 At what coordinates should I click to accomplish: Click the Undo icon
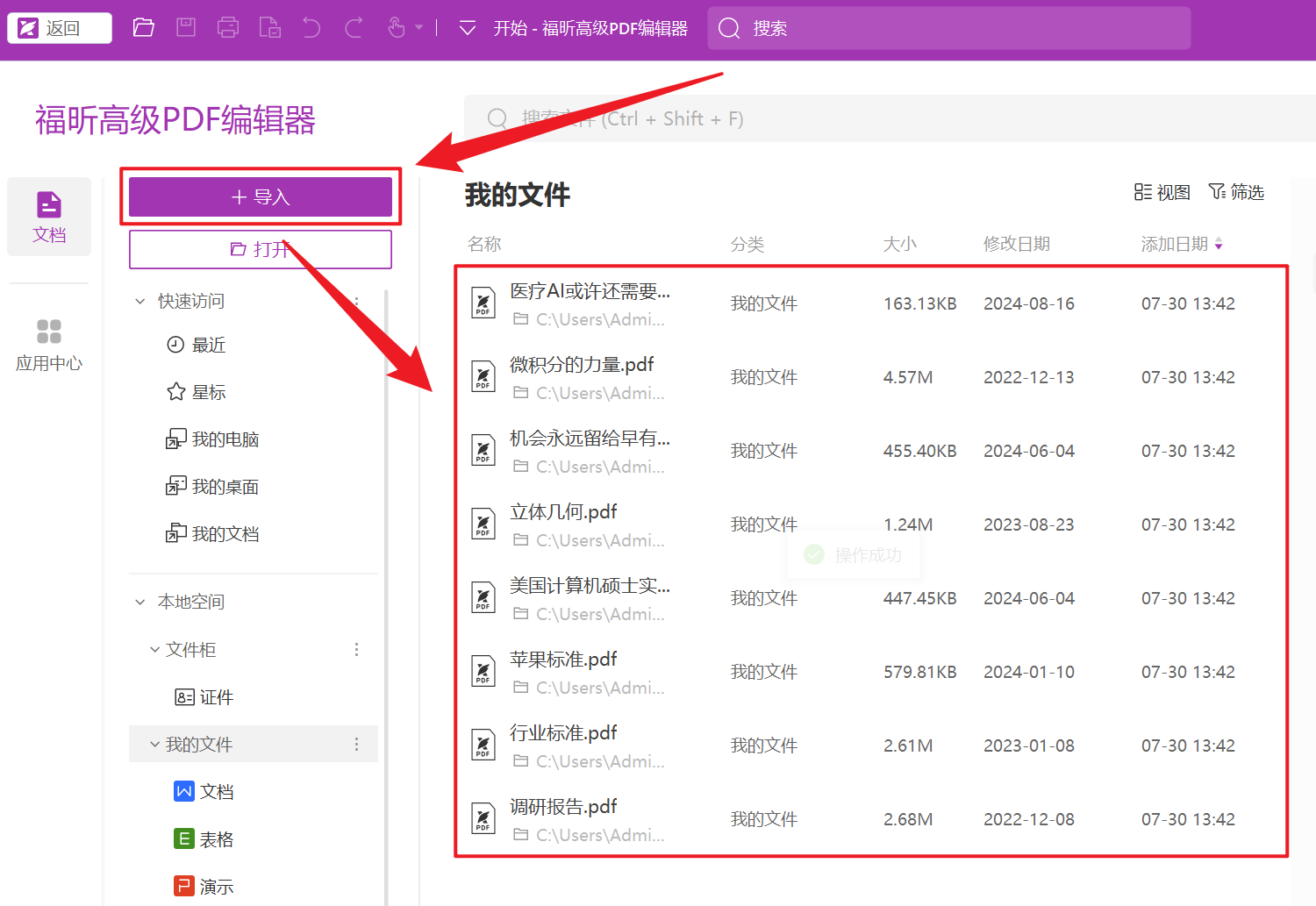point(311,27)
